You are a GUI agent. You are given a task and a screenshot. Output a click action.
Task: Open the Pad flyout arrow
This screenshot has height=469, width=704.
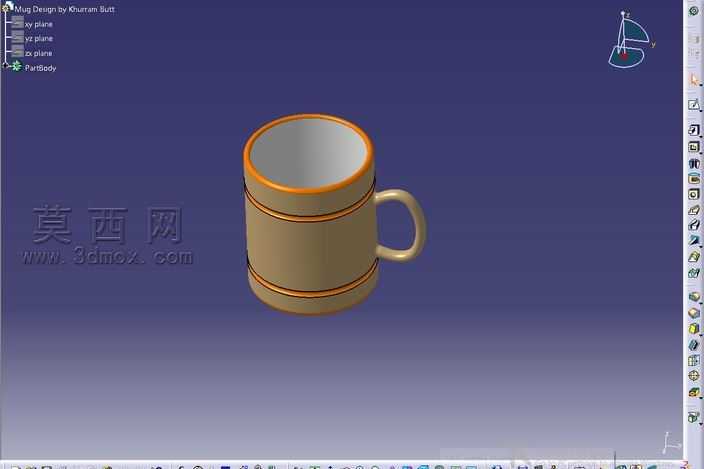pos(700,135)
